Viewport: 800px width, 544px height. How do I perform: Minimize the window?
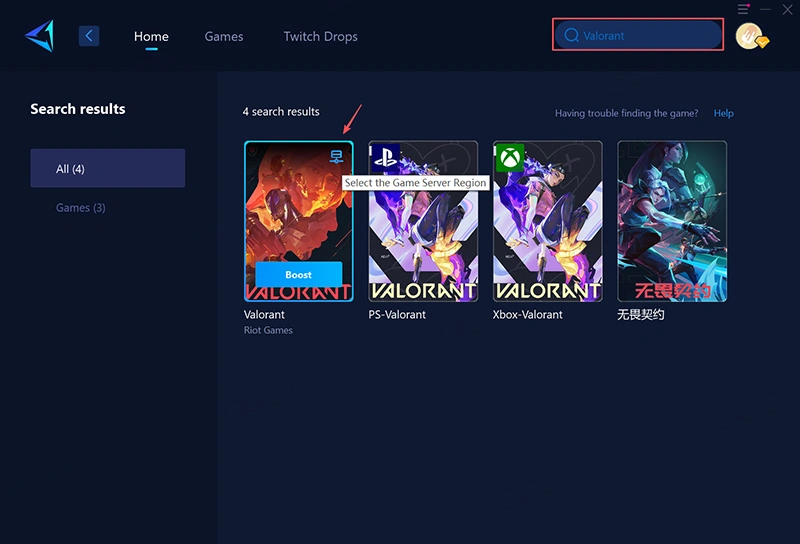765,9
